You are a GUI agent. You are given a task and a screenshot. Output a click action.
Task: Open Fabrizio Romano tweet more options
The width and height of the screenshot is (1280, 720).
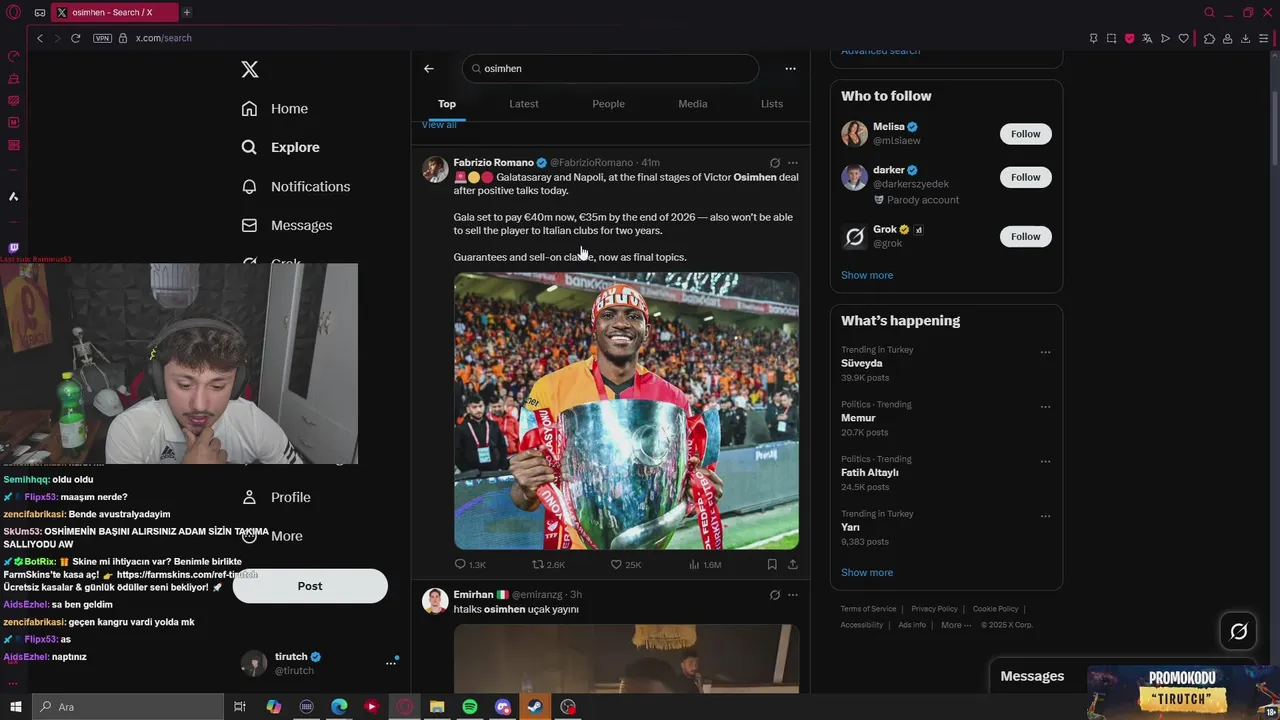click(793, 163)
